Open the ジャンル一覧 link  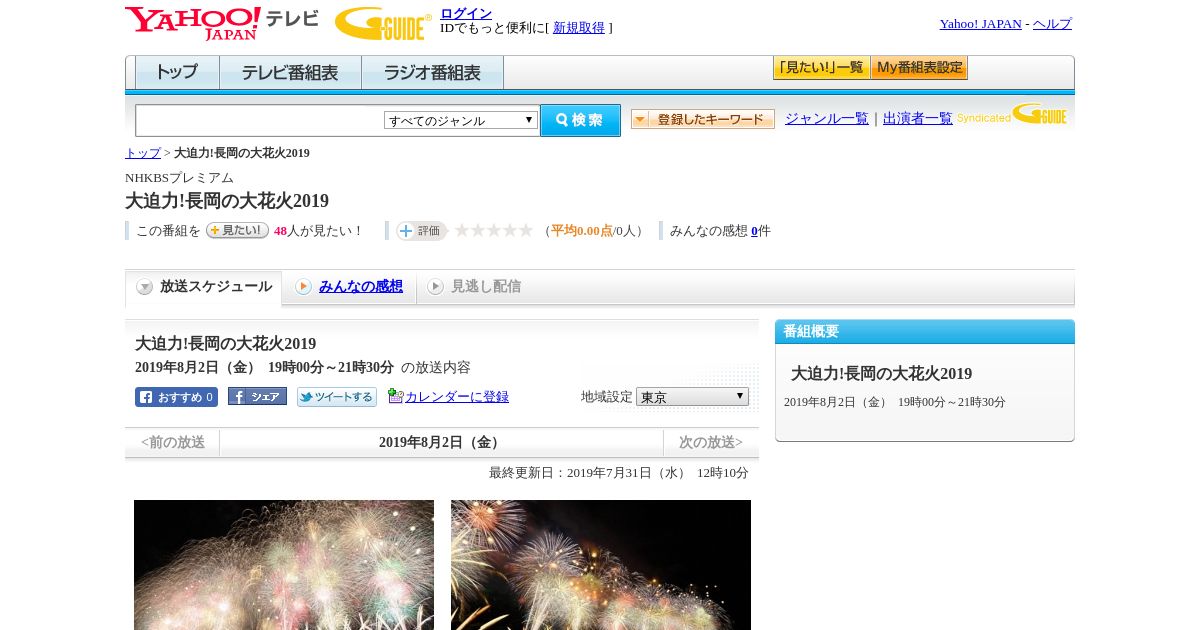tap(827, 118)
